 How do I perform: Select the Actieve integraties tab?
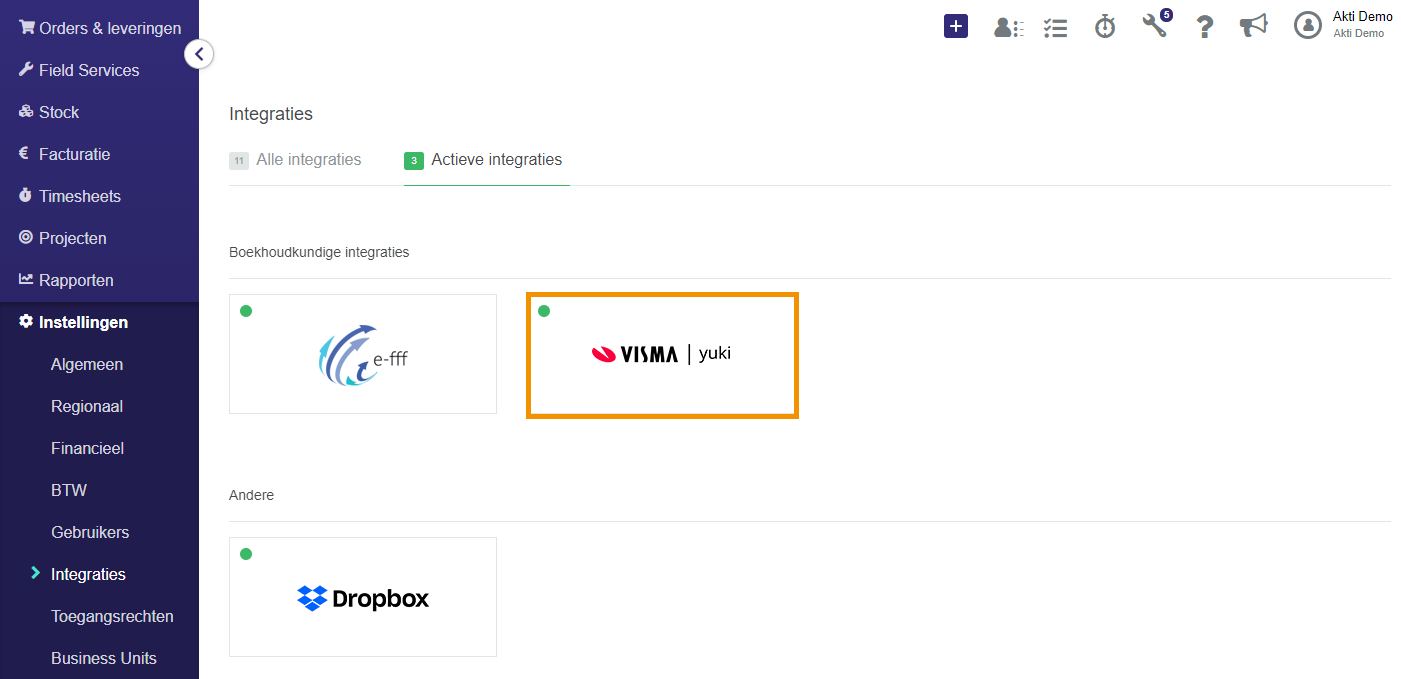pos(486,160)
